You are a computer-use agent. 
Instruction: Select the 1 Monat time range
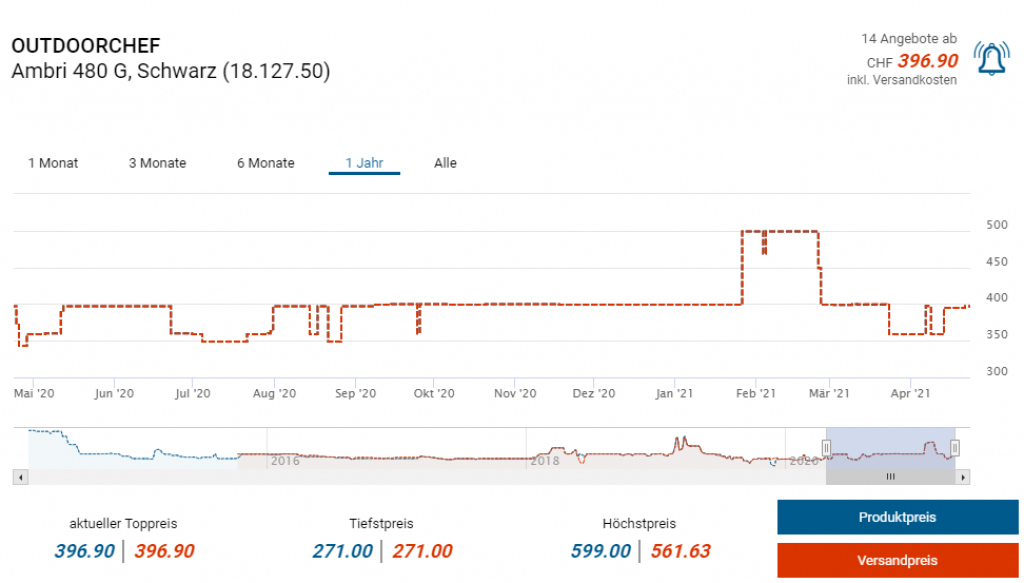[x=53, y=163]
